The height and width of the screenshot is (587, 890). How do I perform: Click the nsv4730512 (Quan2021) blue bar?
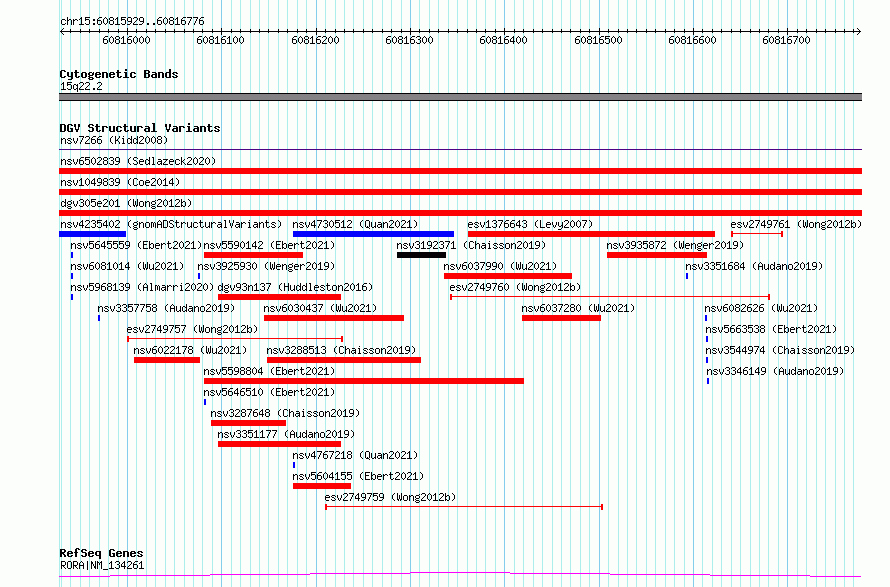[x=373, y=234]
